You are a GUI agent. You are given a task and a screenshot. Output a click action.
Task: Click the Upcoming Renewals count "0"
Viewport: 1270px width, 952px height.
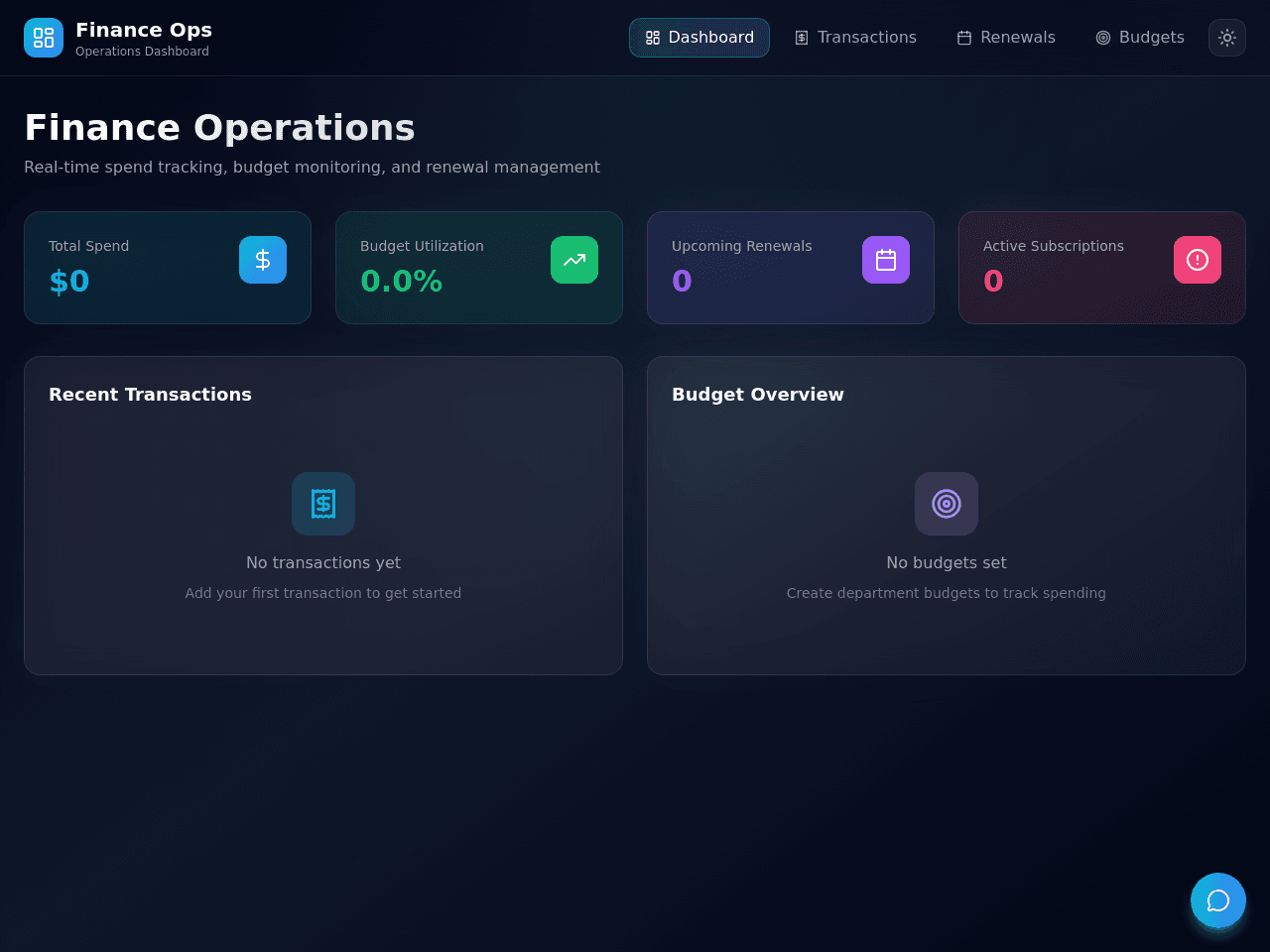(682, 282)
